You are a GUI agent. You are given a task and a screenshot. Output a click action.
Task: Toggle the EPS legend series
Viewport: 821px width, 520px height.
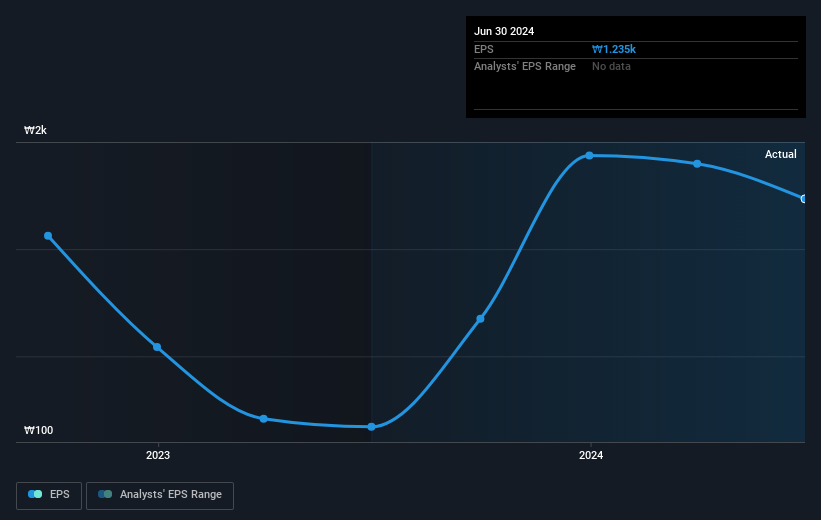click(x=49, y=495)
